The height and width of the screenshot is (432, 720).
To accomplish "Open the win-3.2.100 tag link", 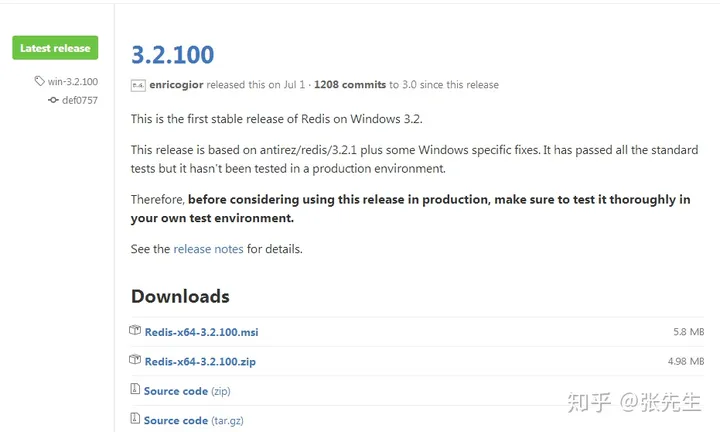I will coord(73,82).
